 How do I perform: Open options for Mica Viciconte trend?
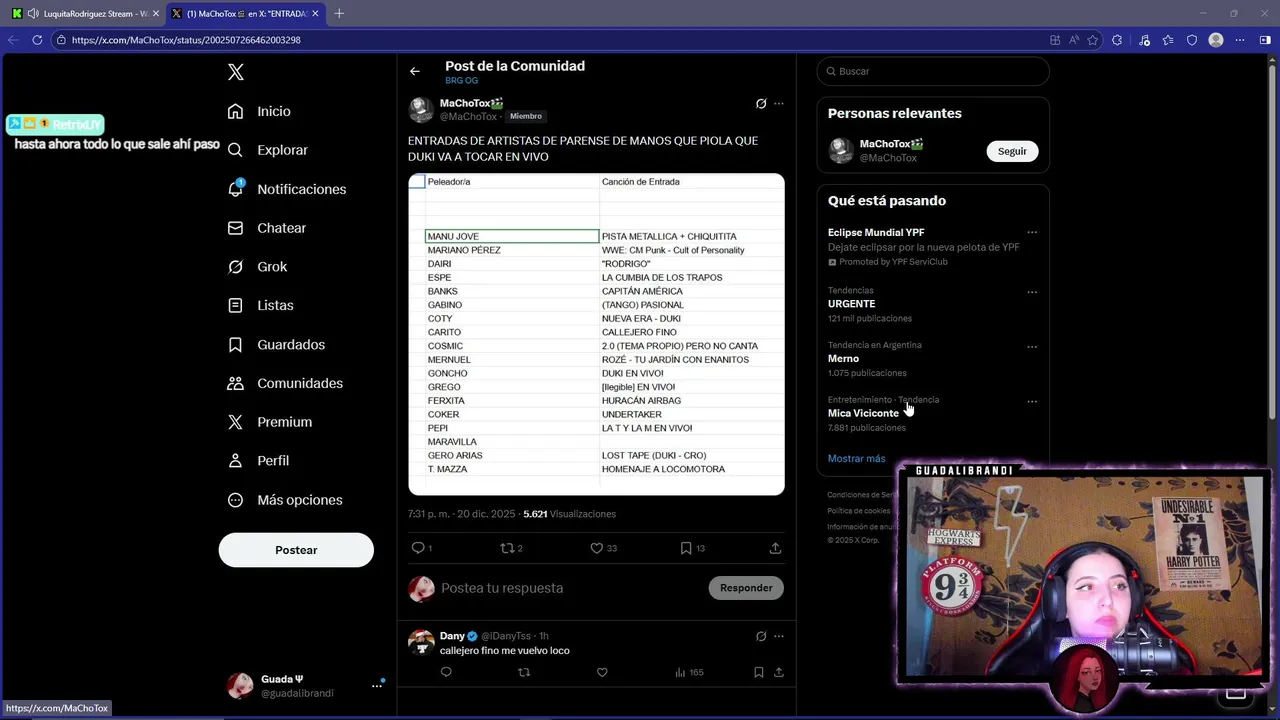click(x=1032, y=402)
